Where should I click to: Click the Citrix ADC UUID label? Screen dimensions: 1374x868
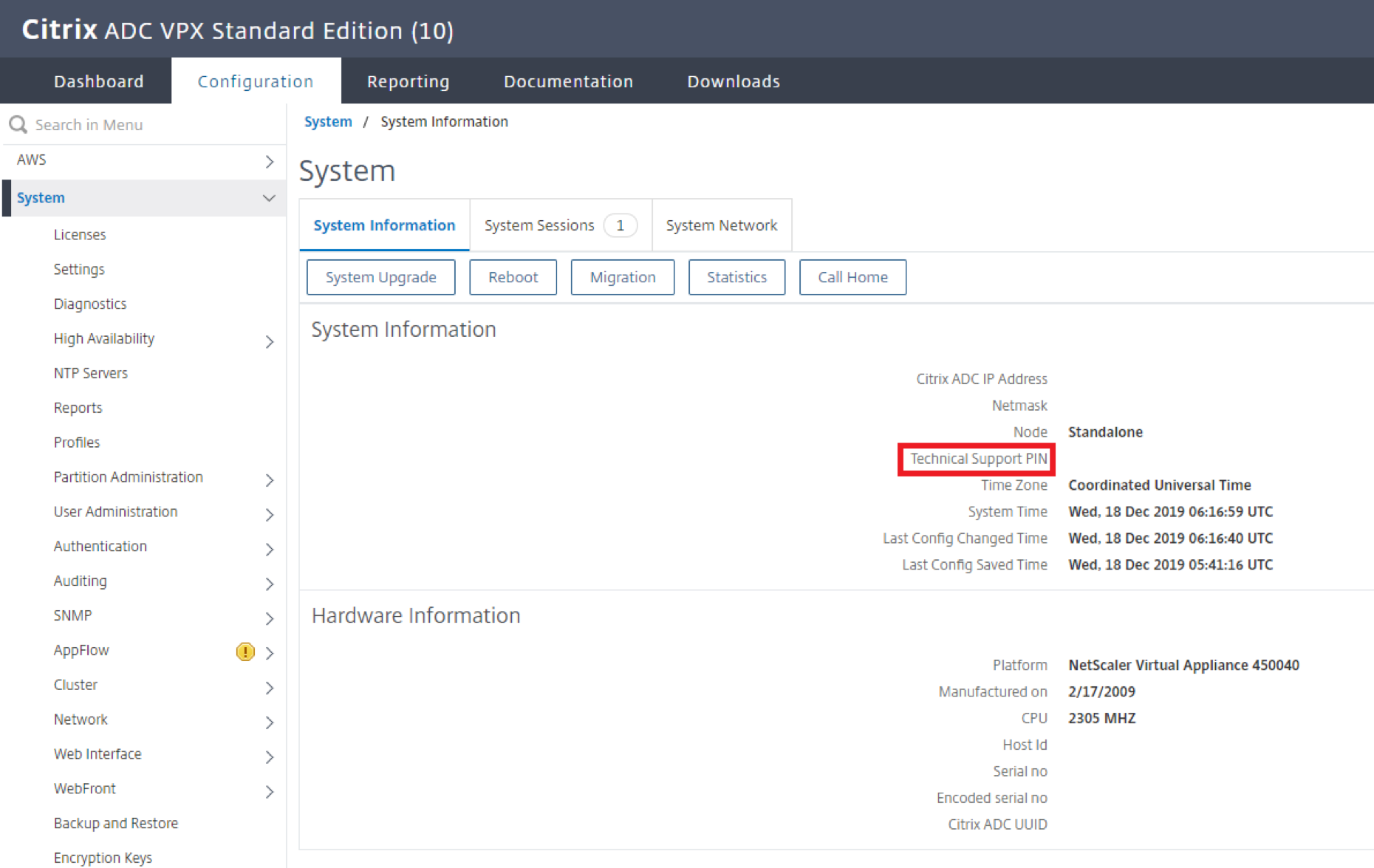pyautogui.click(x=997, y=824)
